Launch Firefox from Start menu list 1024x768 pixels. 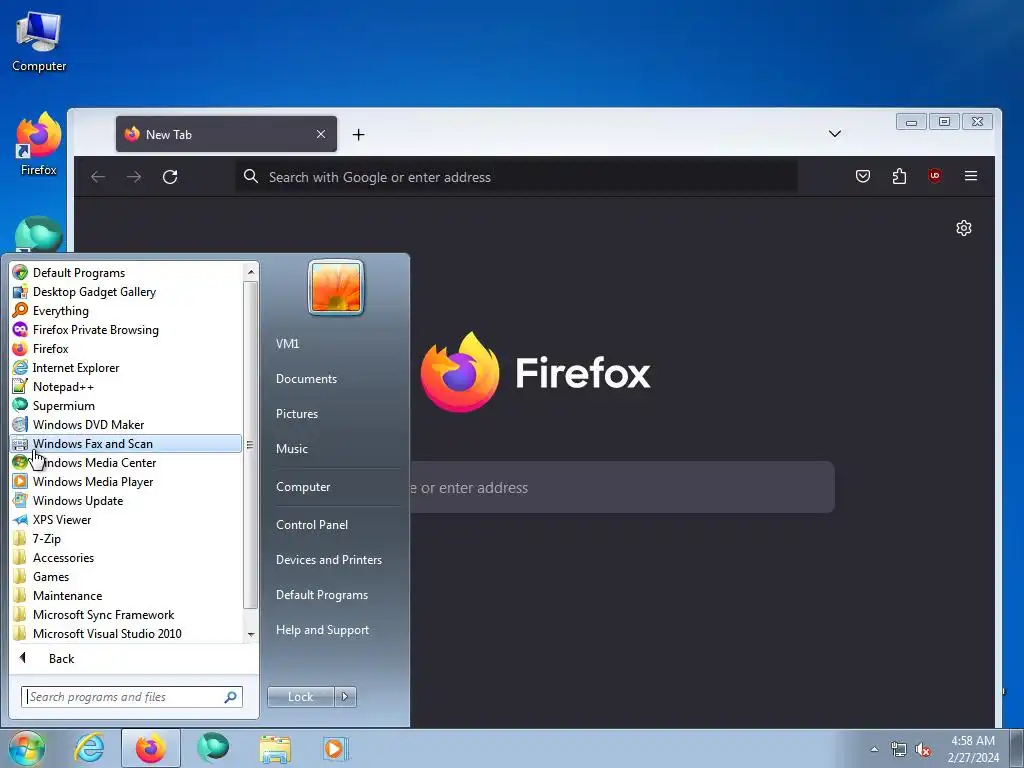(126, 348)
